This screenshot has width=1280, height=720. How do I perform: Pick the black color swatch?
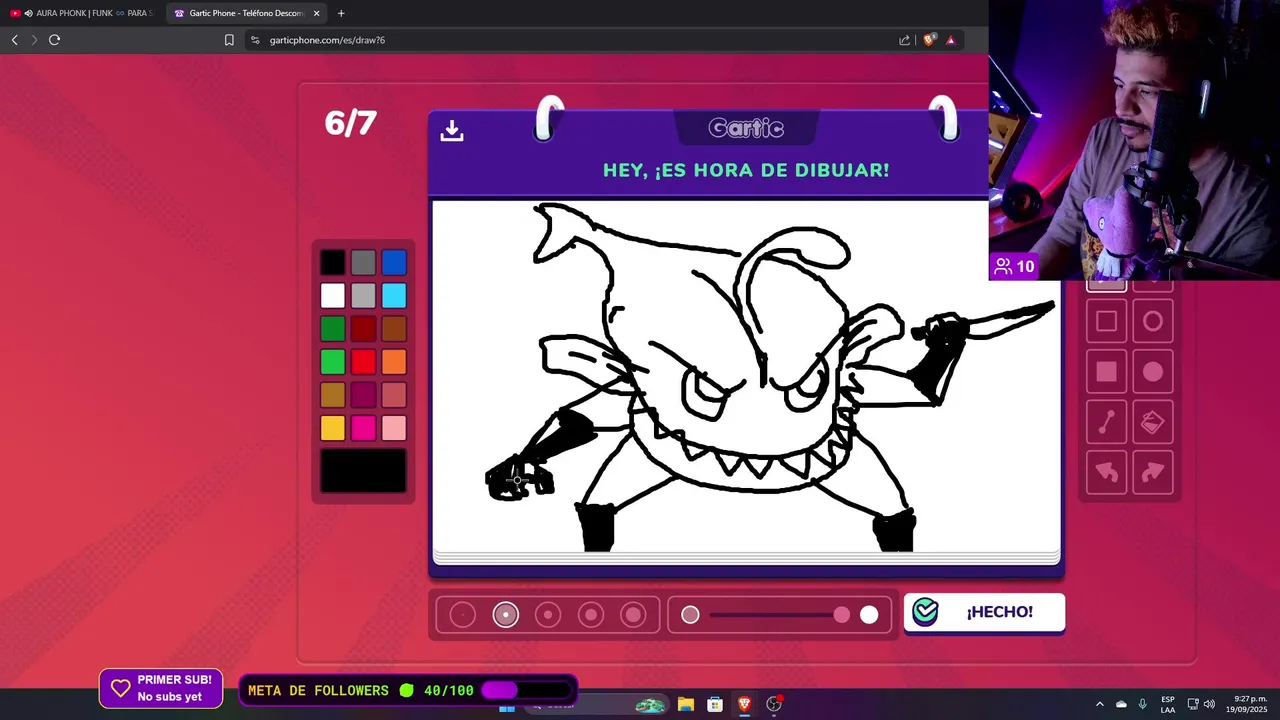[x=333, y=263]
